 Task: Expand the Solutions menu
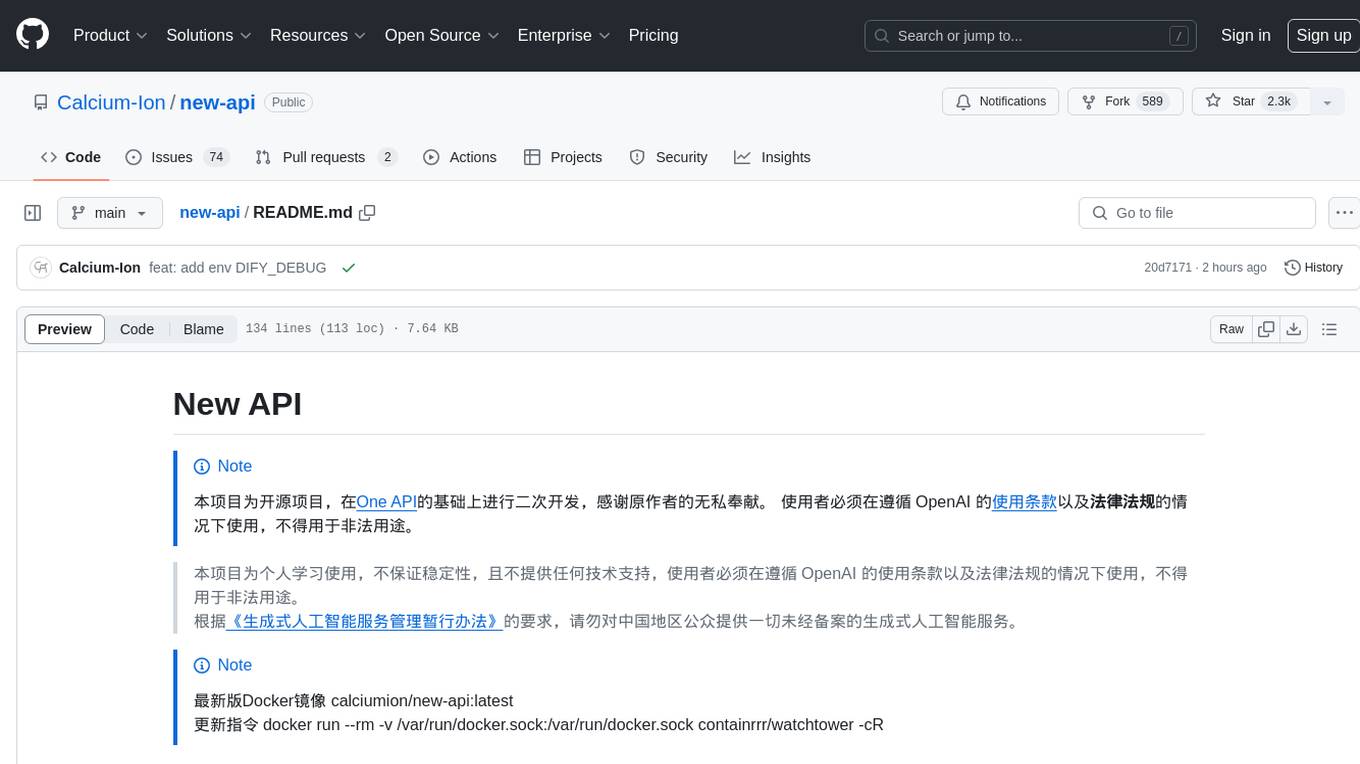209,35
